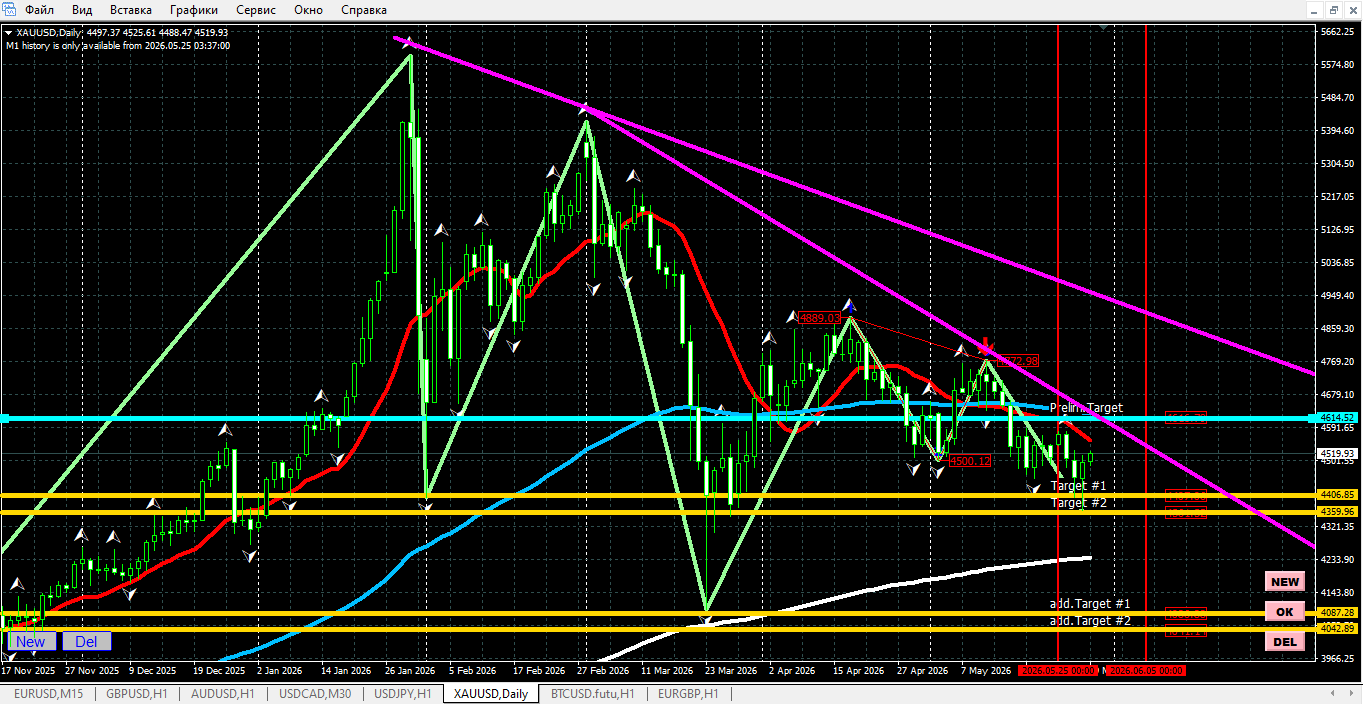Click the 4889.03 price label
Image resolution: width=1363 pixels, height=705 pixels.
(818, 317)
